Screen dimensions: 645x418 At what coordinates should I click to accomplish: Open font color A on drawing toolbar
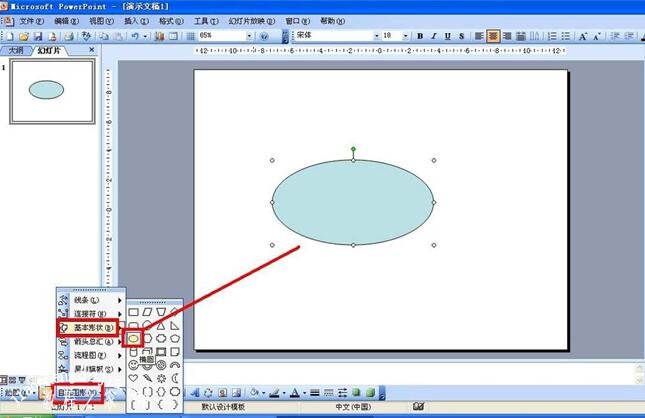point(295,393)
